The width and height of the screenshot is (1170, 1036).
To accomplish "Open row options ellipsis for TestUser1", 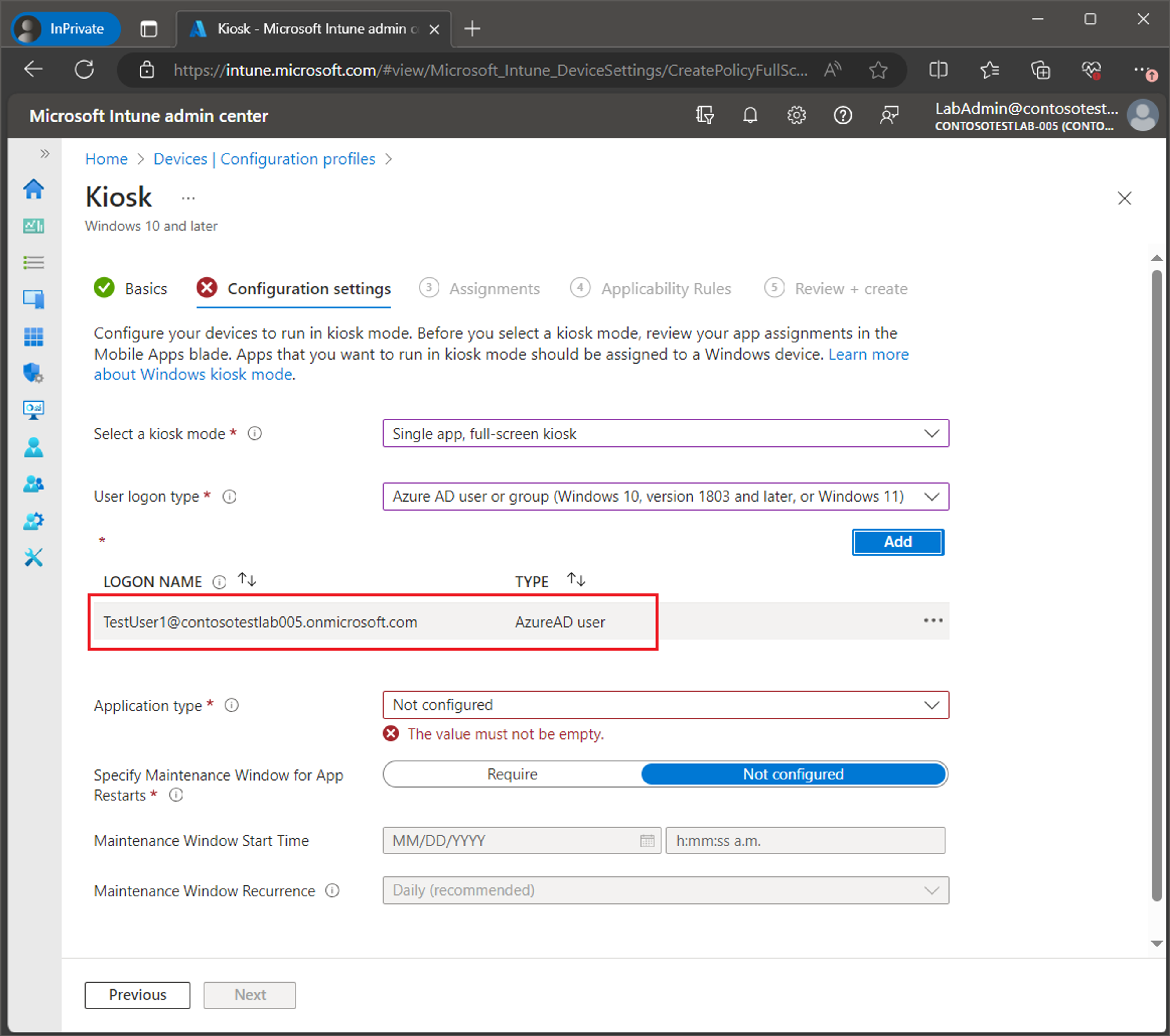I will pyautogui.click(x=933, y=620).
